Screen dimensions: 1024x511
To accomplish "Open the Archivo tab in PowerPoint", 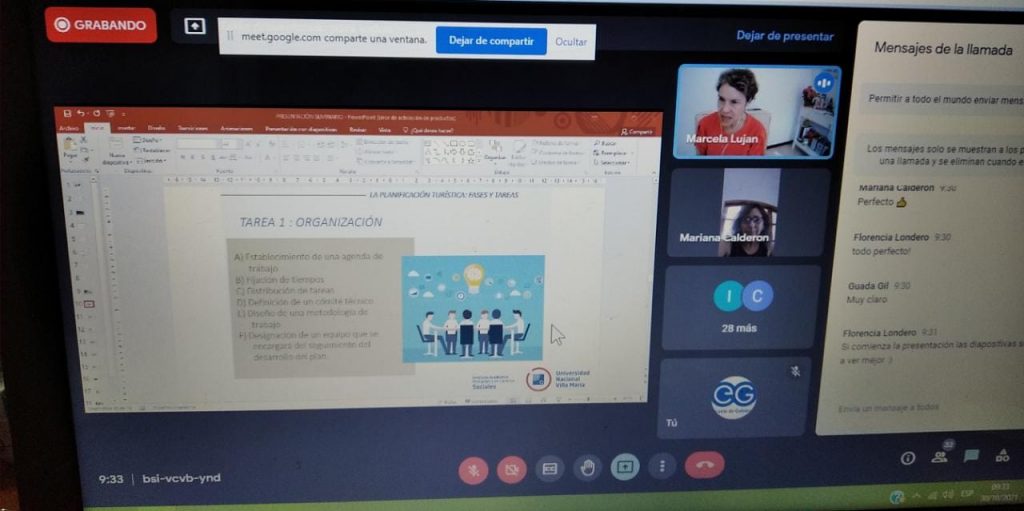I will 68,129.
